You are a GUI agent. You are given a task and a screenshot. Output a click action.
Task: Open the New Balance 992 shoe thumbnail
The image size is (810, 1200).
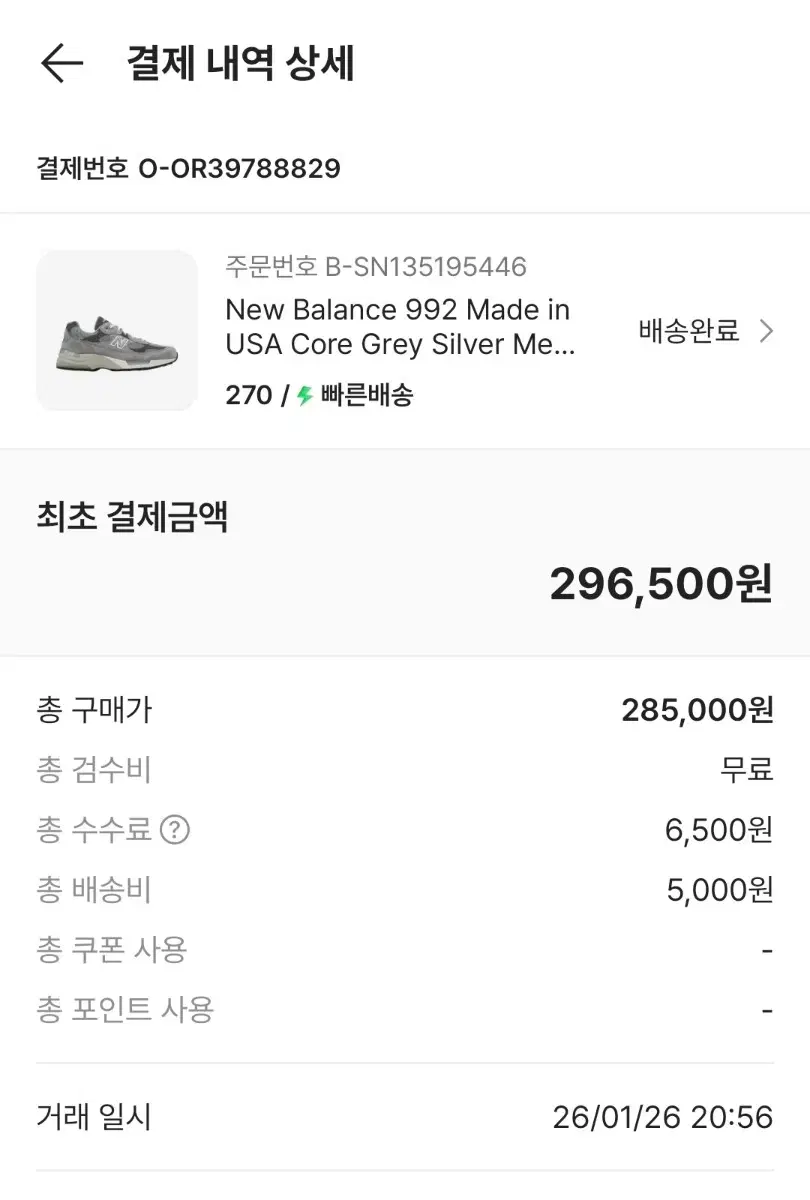[117, 330]
